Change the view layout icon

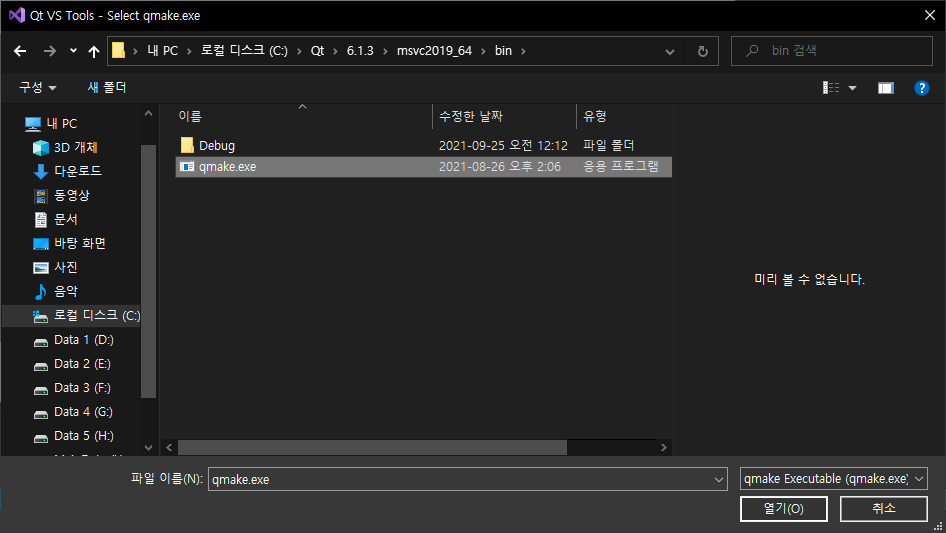point(831,88)
